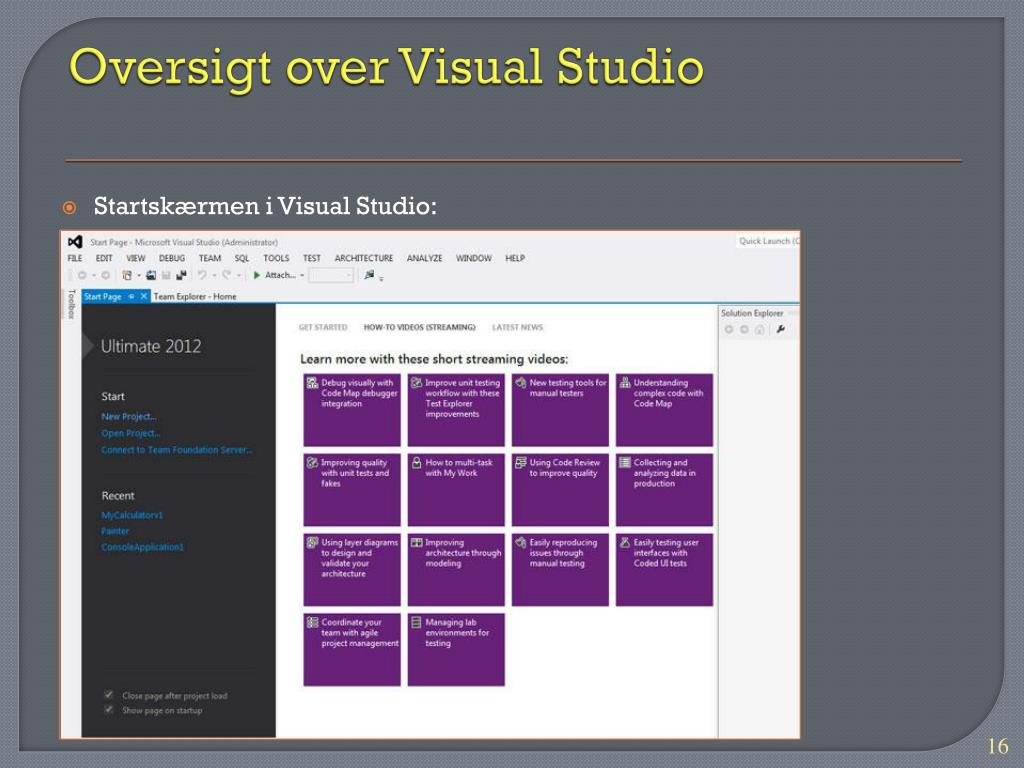Click the New Project... link
1024x768 pixels.
tap(129, 417)
